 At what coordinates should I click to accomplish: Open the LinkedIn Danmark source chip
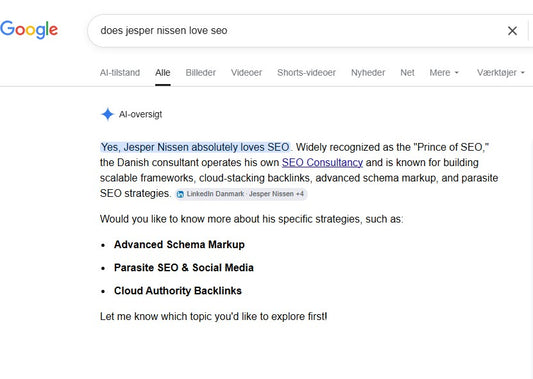[241, 194]
